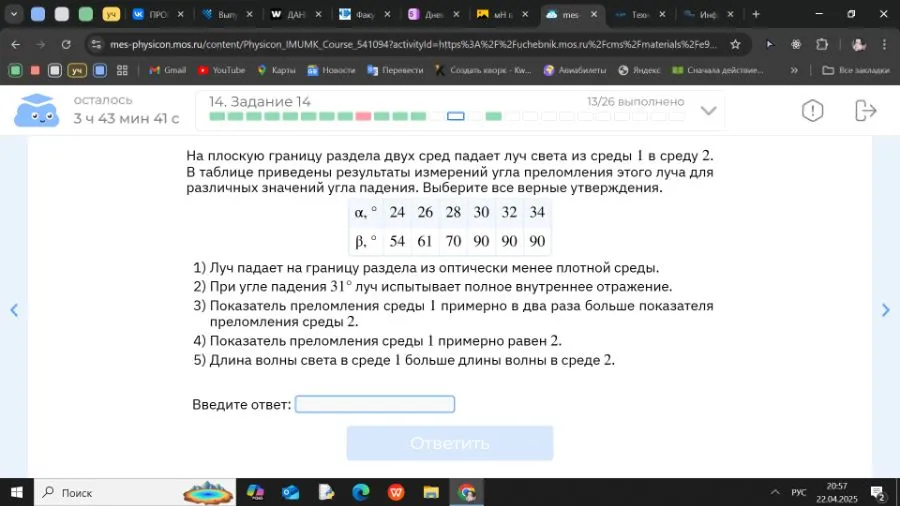Open the browser profile avatar

click(858, 44)
